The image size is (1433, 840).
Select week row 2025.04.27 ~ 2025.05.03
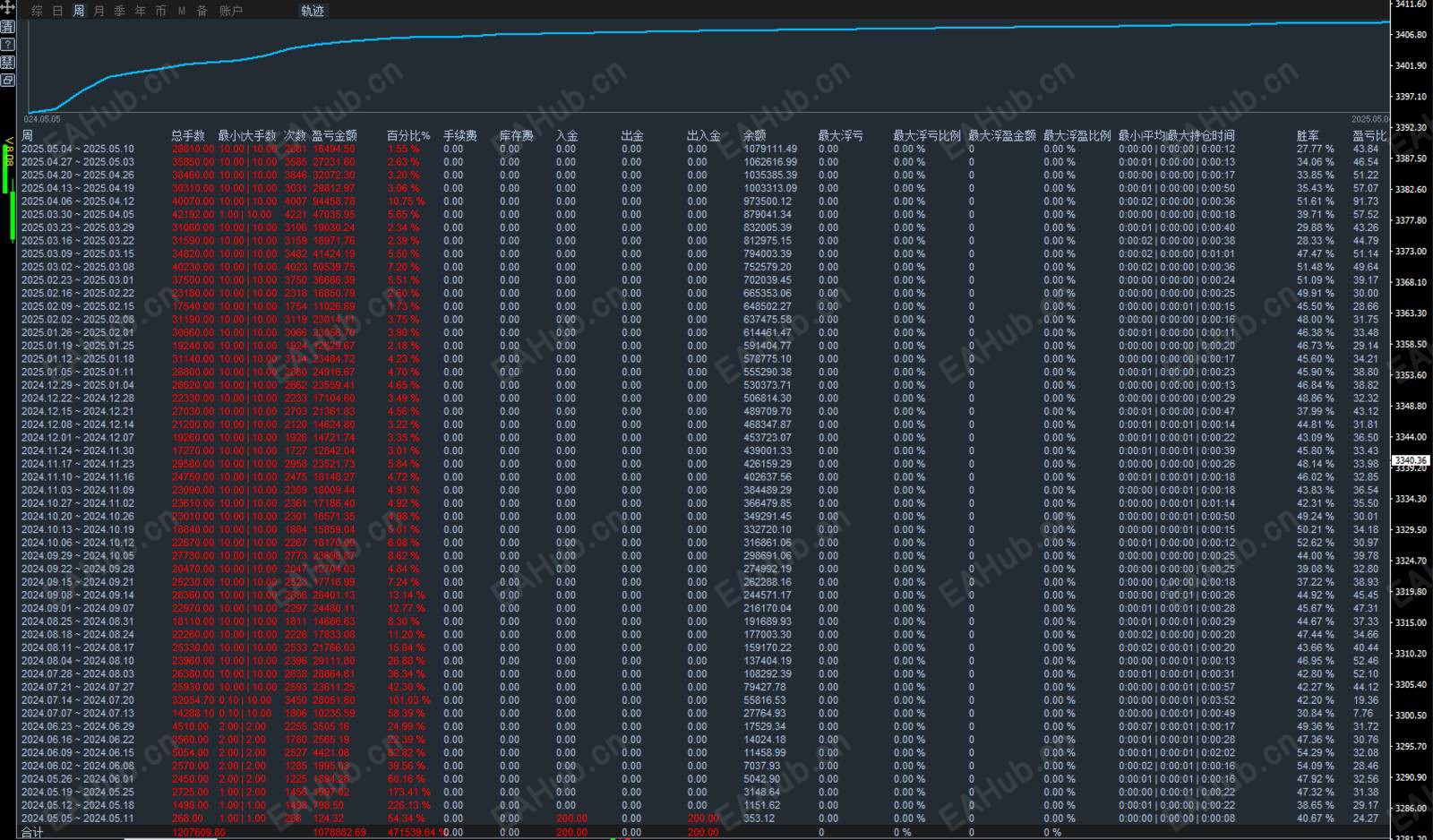click(78, 162)
